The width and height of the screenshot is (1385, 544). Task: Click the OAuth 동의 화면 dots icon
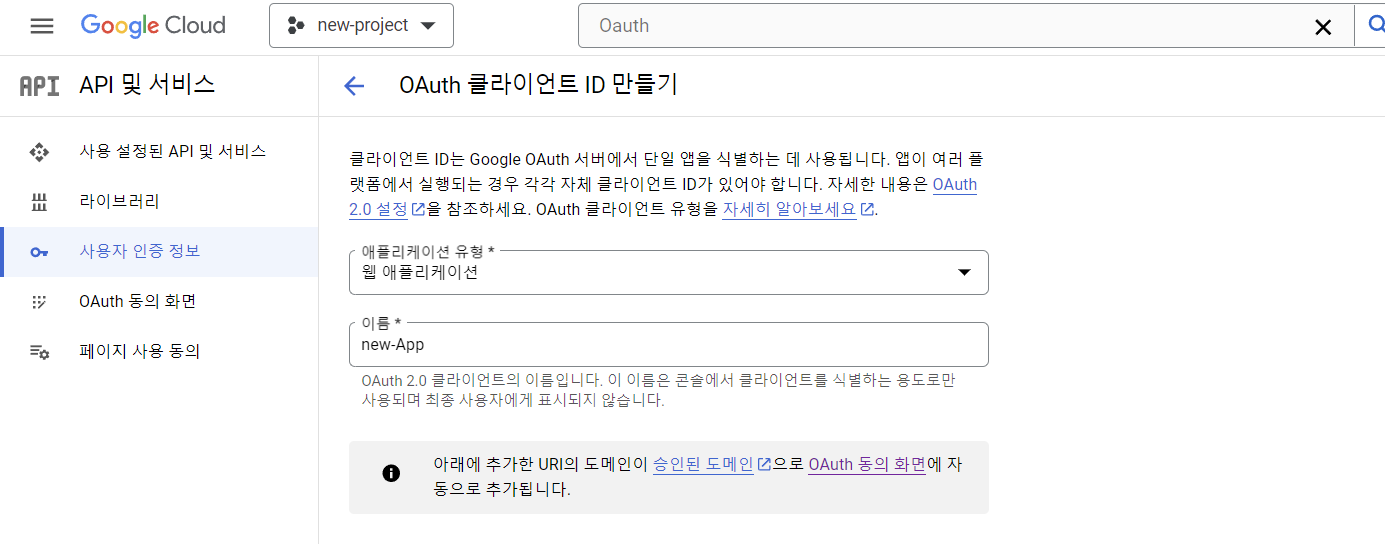click(x=39, y=302)
